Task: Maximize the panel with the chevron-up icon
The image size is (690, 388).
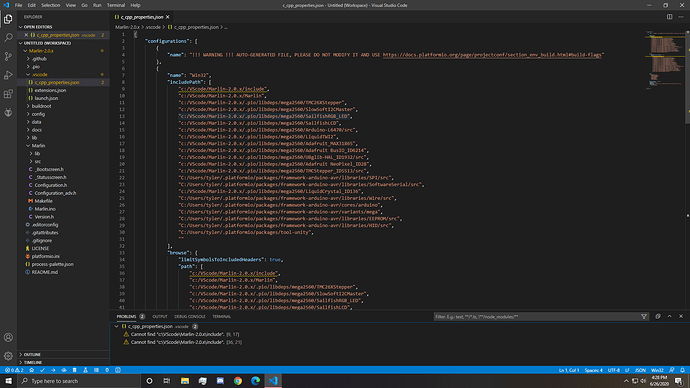Action: click(669, 316)
